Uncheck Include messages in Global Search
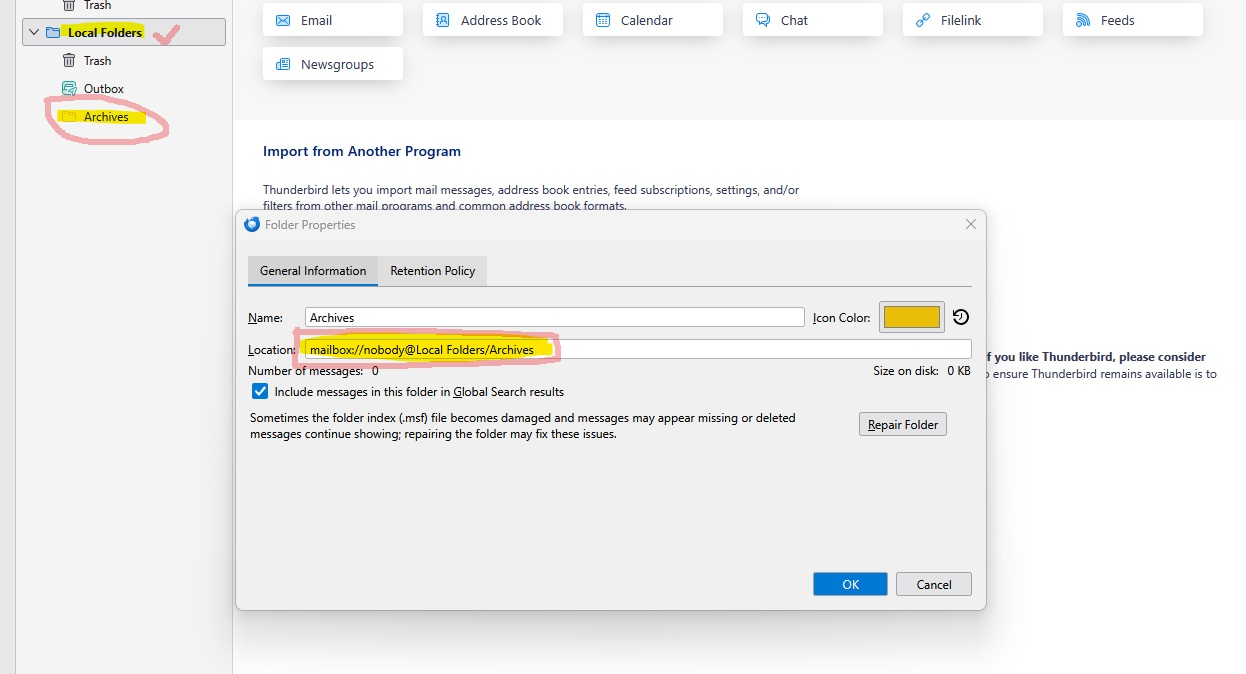The height and width of the screenshot is (674, 1246). click(260, 392)
